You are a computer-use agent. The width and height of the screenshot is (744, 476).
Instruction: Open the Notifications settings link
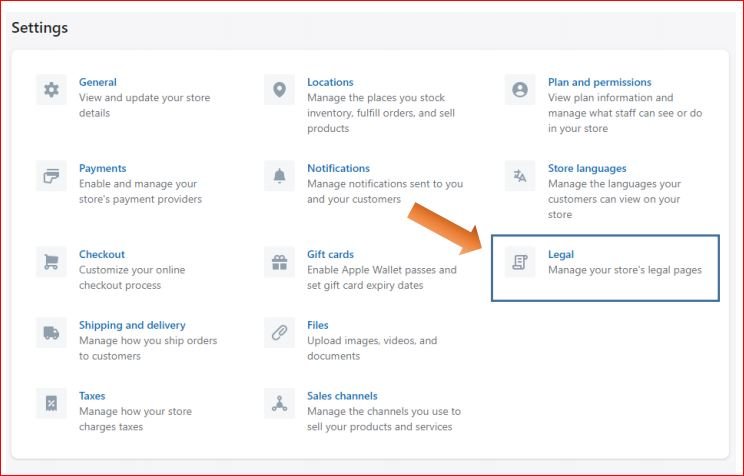(338, 168)
